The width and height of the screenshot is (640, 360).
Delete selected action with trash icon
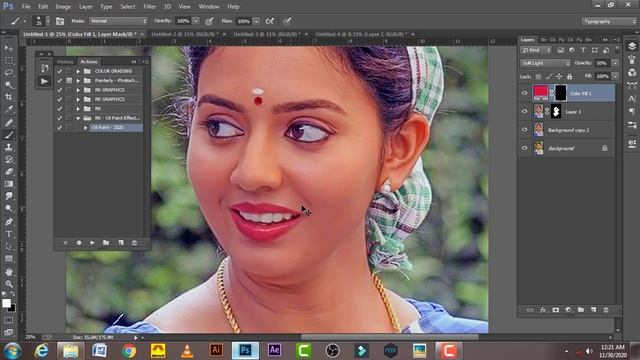tap(134, 242)
